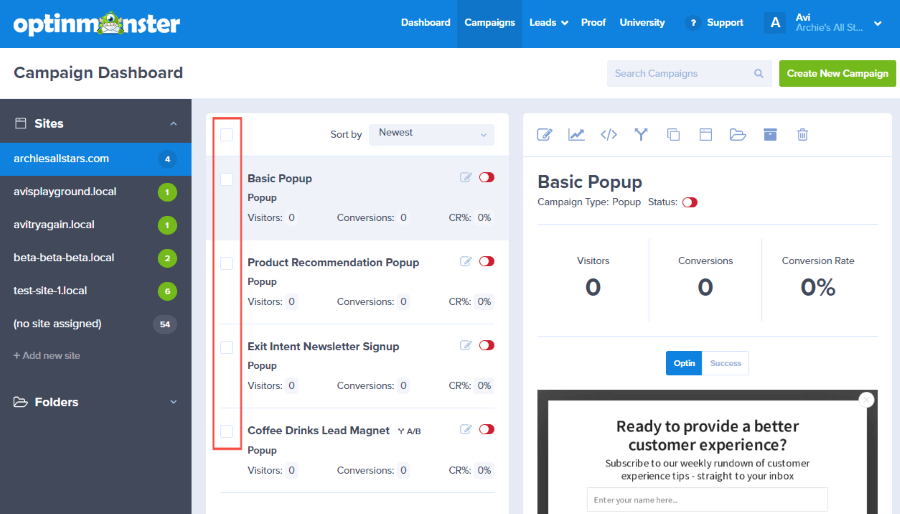Viewport: 900px width, 514px height.
Task: Click the Enter your name field in preview
Action: coord(707,500)
